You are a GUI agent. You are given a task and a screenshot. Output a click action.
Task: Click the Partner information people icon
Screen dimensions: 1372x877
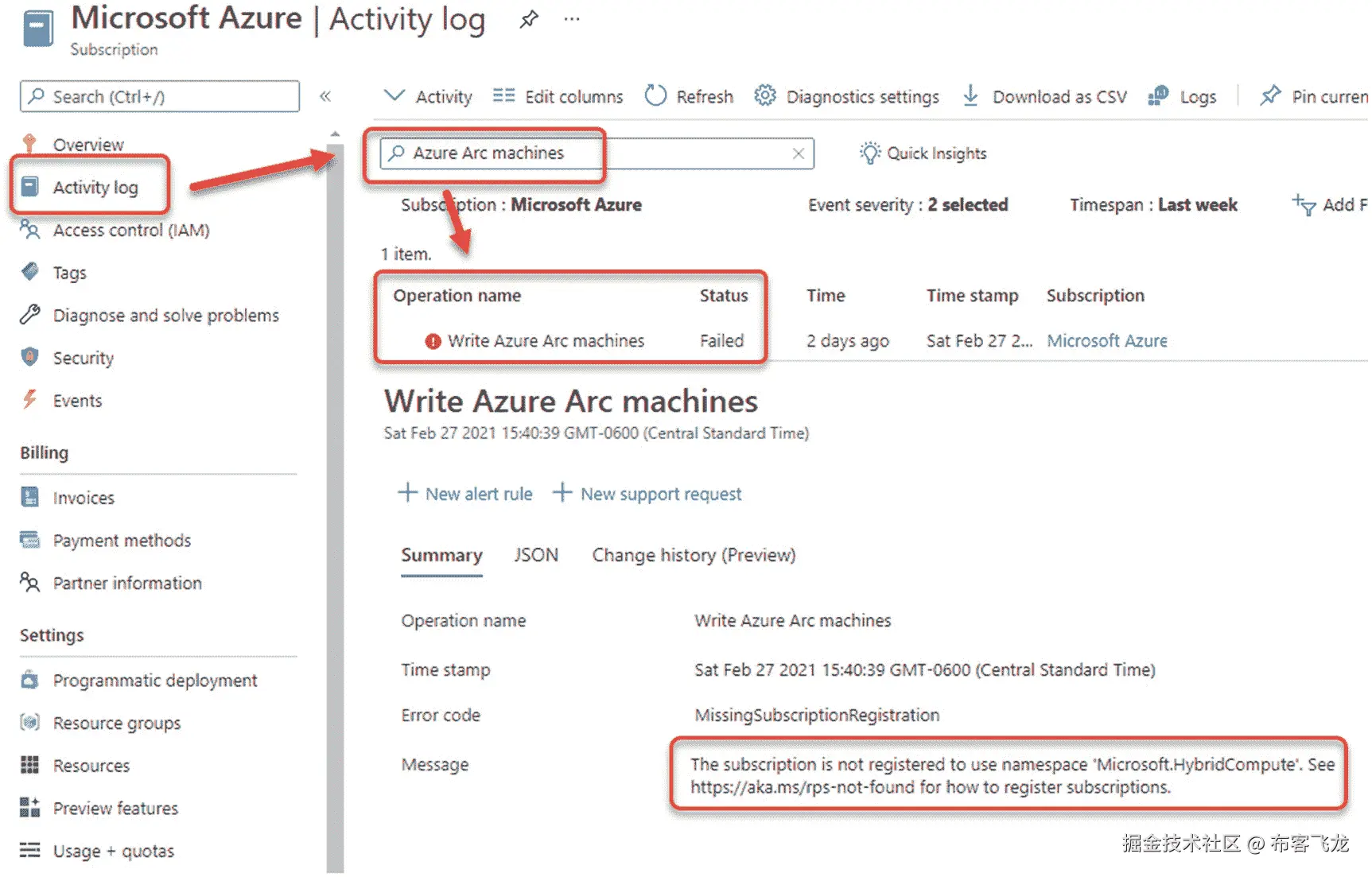[x=30, y=583]
